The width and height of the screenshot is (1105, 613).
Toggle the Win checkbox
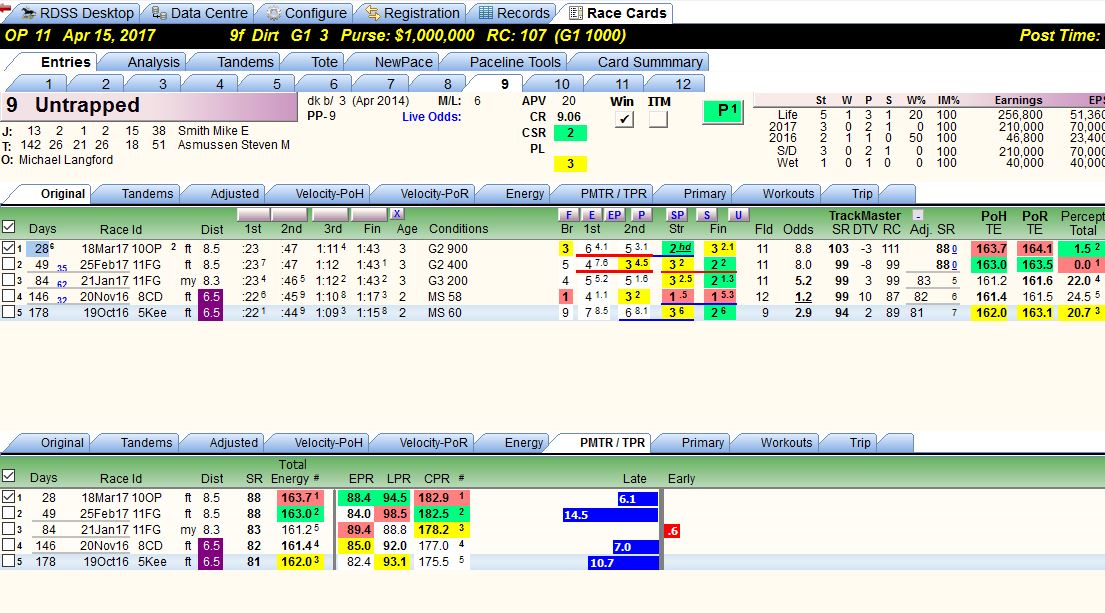(x=624, y=120)
